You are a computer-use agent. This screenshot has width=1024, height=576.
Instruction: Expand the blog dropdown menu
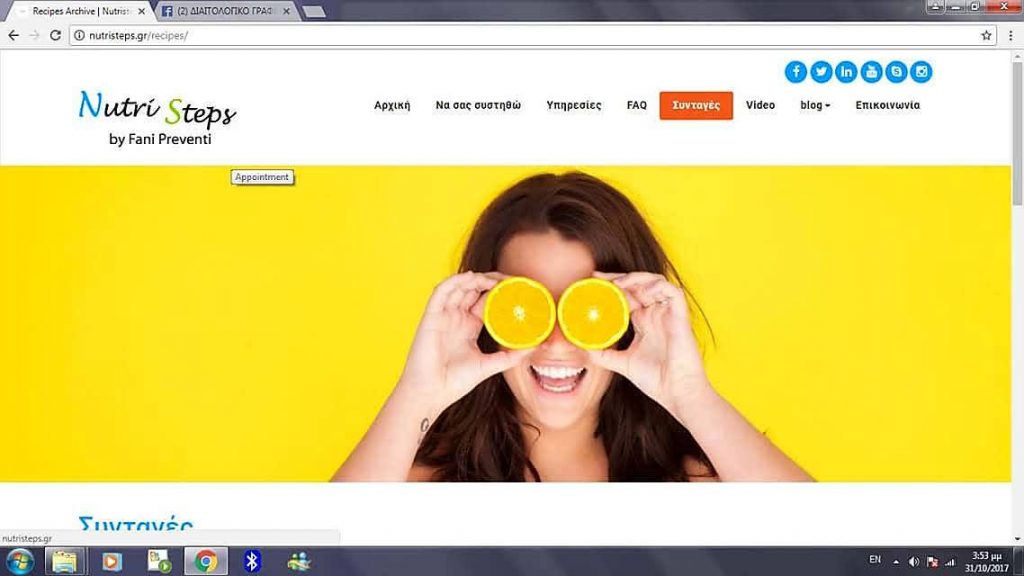815,105
